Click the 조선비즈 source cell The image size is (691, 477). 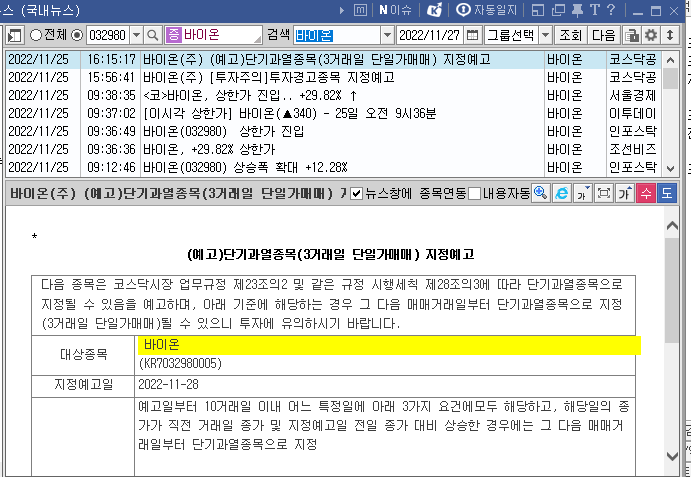[633, 149]
